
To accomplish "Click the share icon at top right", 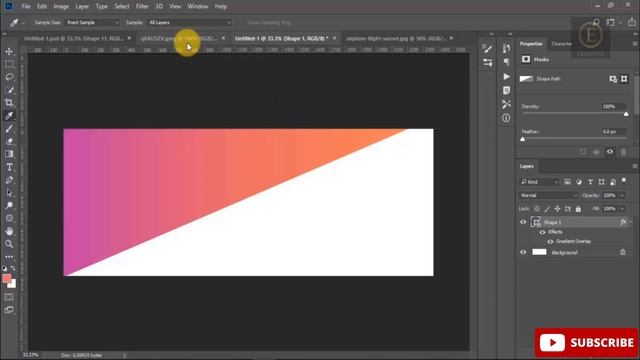I will coord(632,22).
